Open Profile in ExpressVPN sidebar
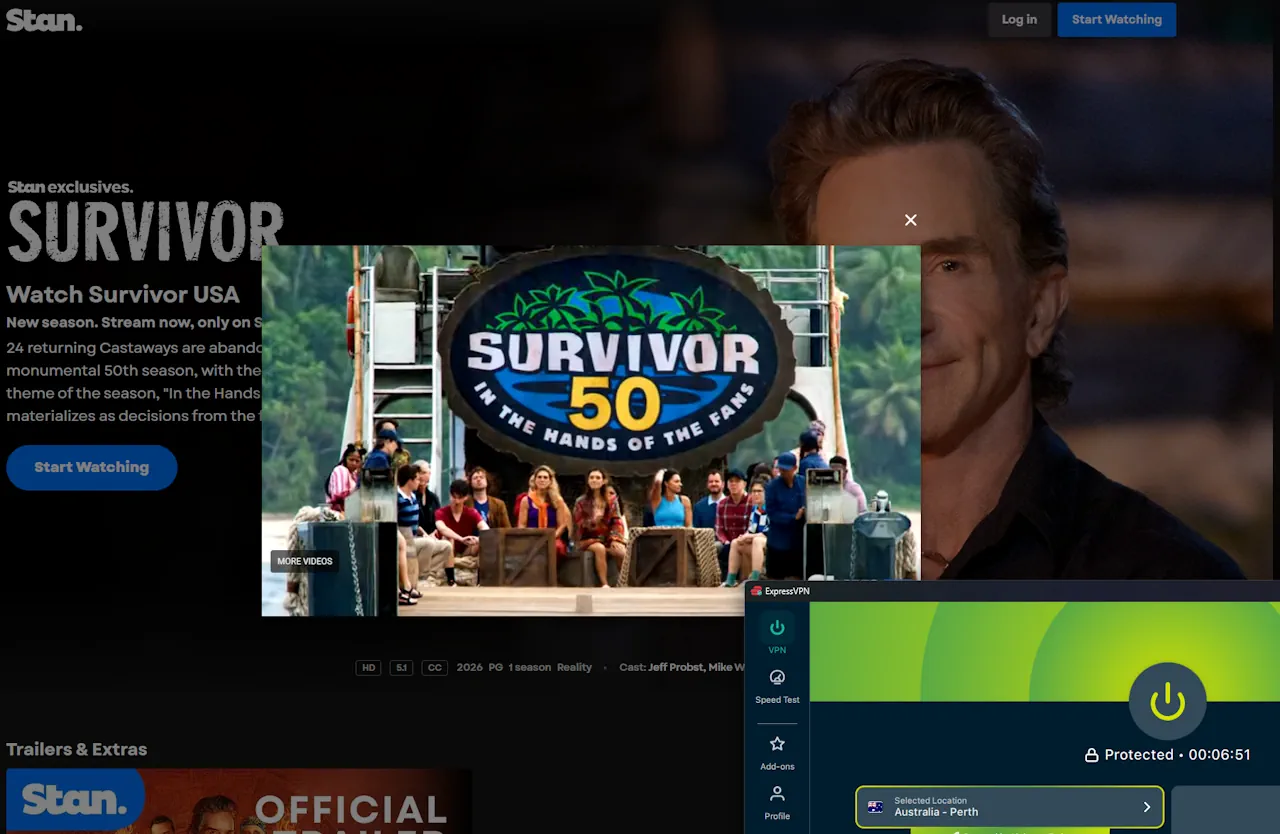 (777, 803)
